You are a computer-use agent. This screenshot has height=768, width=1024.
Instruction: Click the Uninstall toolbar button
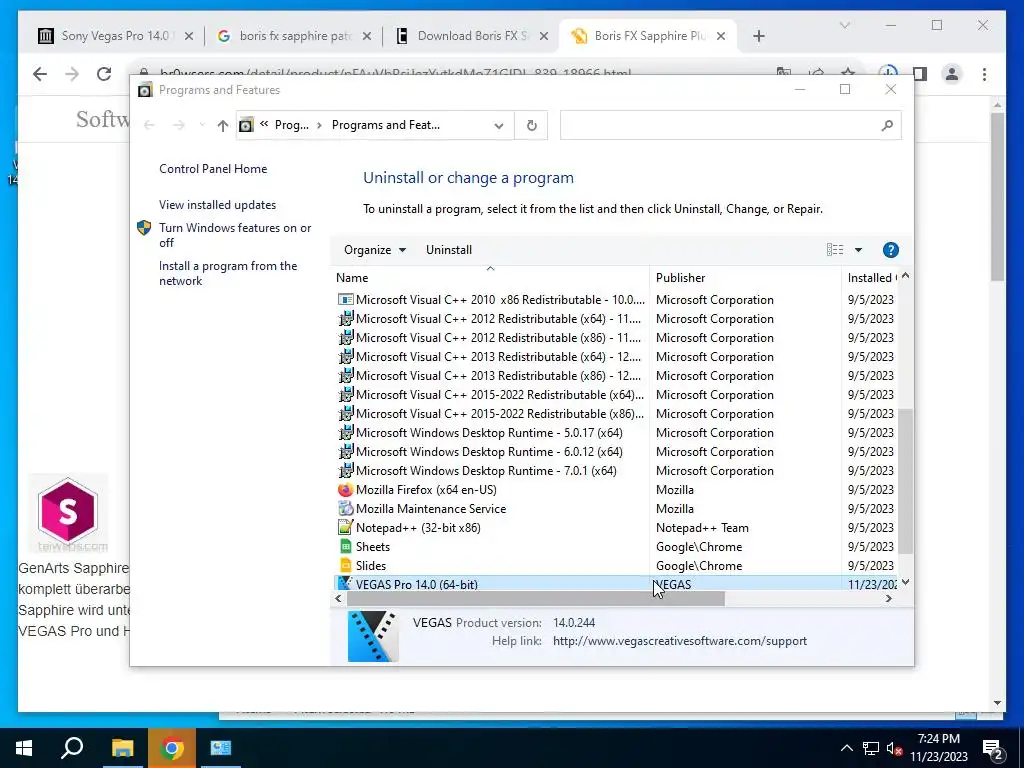coord(449,250)
